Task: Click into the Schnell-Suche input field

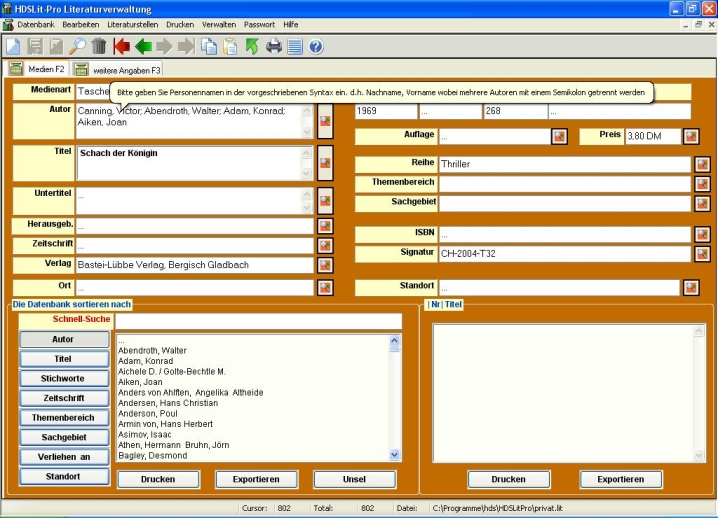Action: tap(258, 321)
